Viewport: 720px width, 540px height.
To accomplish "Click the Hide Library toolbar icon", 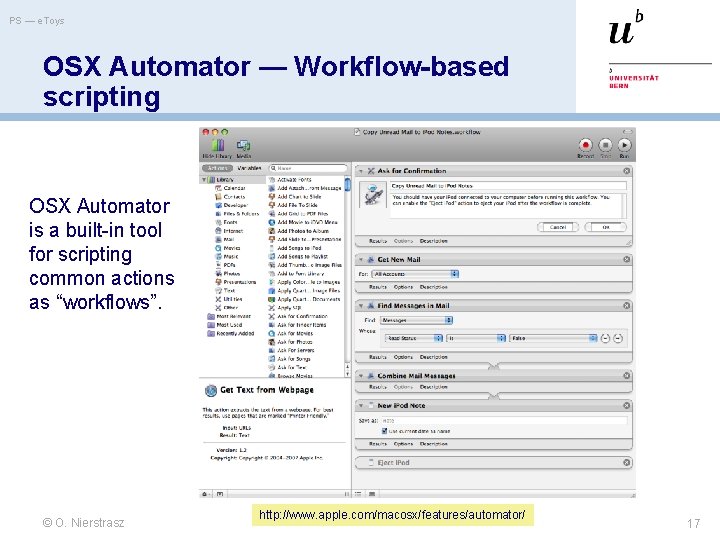I will [218, 146].
